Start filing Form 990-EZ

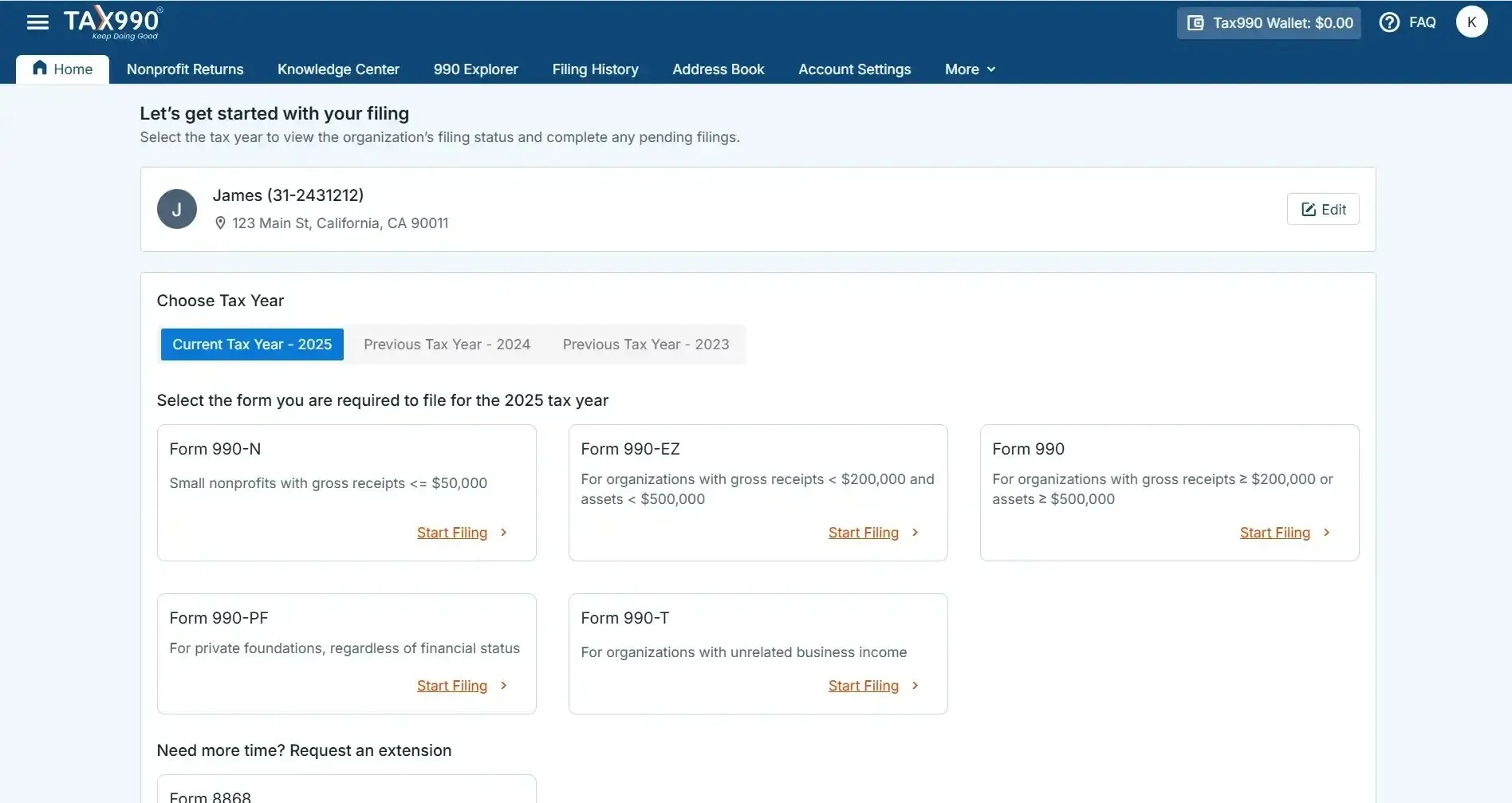pos(863,532)
